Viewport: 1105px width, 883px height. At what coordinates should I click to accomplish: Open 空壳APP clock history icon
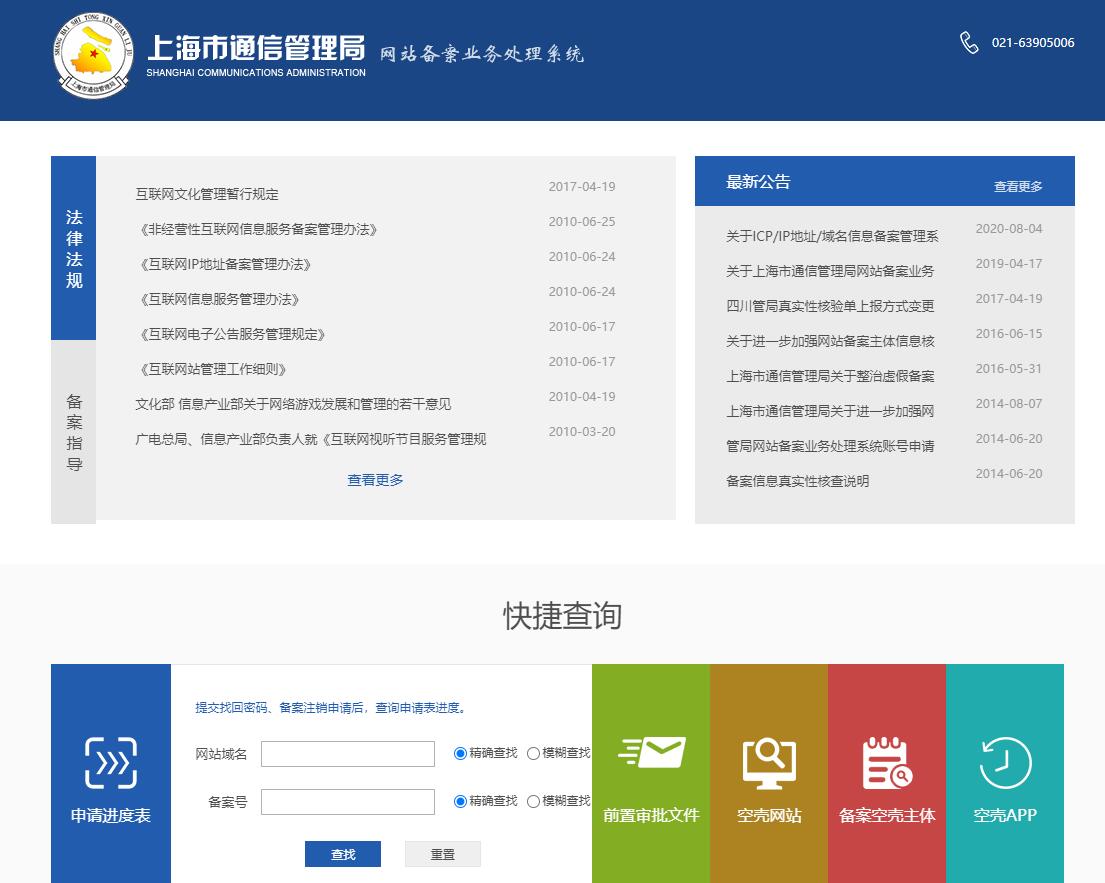1004,763
